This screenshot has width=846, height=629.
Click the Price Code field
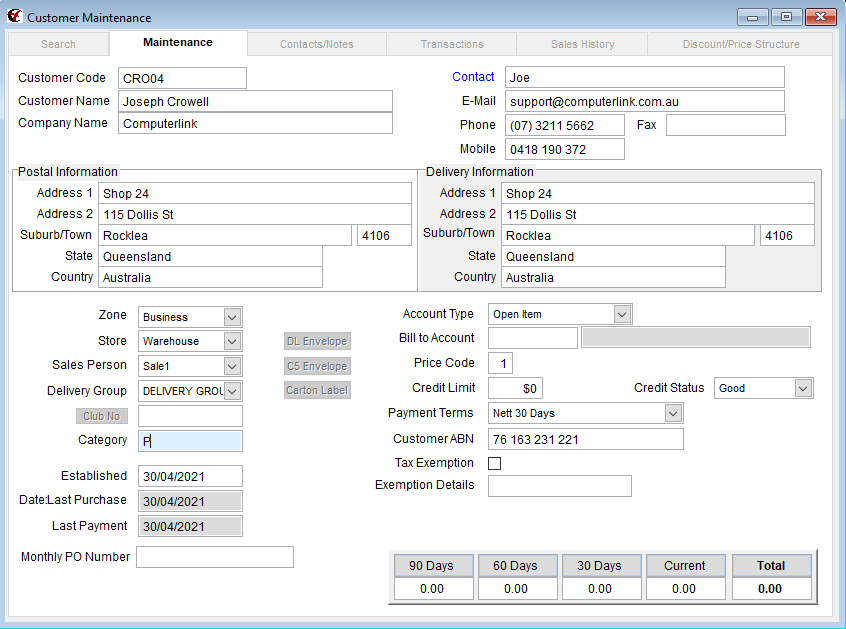[500, 363]
